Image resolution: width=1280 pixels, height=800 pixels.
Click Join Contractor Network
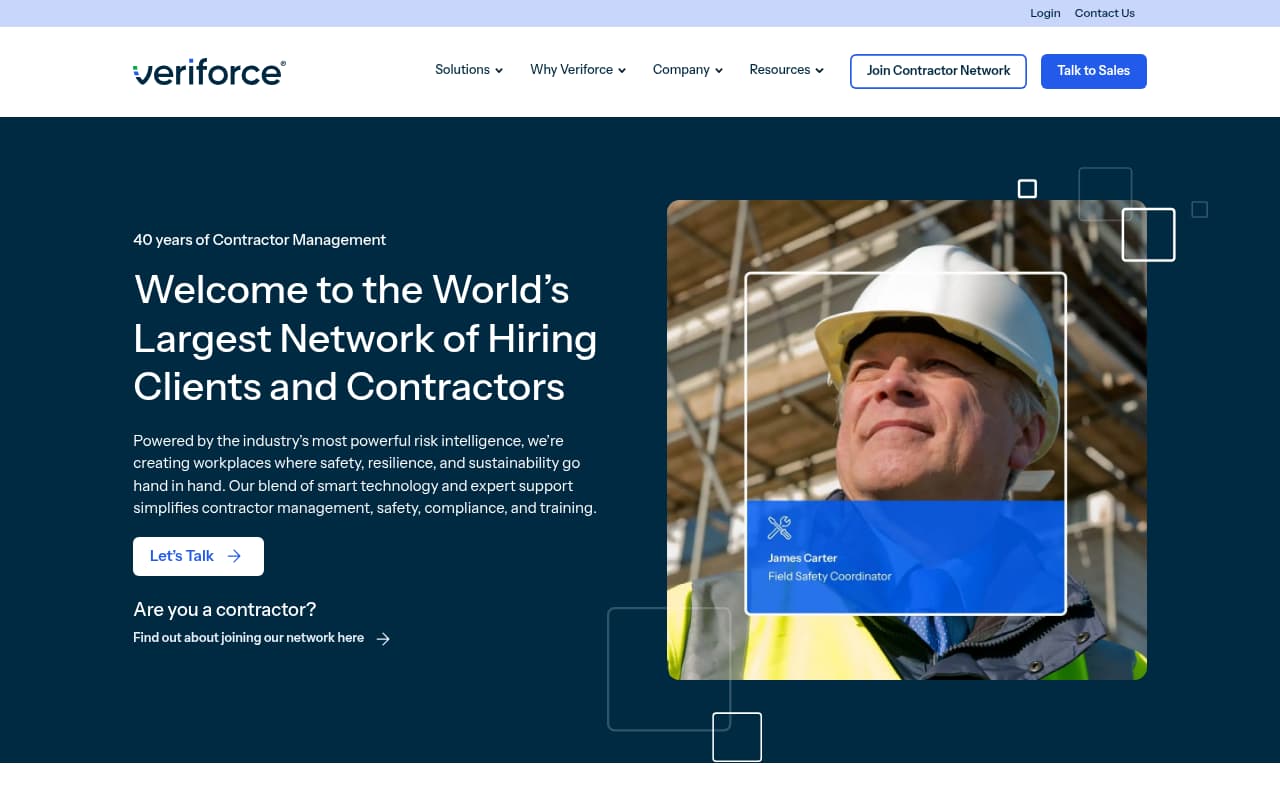pos(938,71)
